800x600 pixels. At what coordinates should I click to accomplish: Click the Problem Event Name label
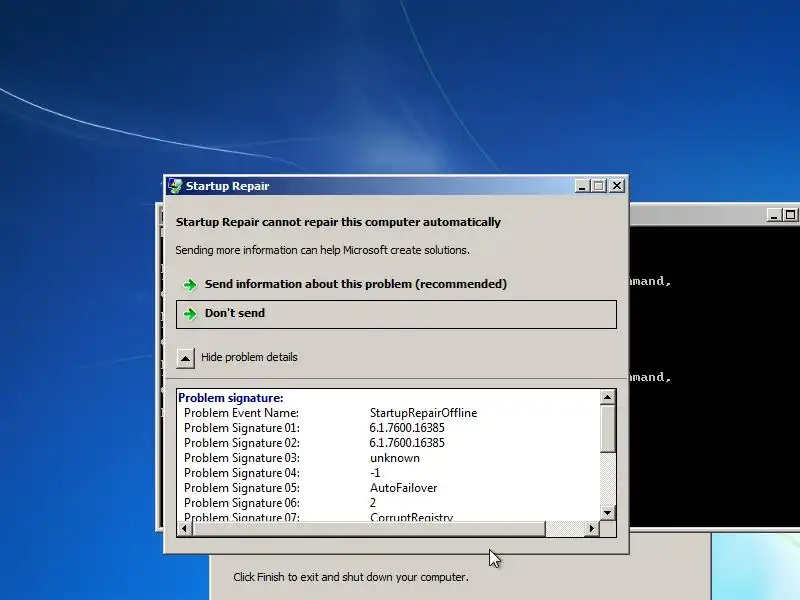click(241, 413)
